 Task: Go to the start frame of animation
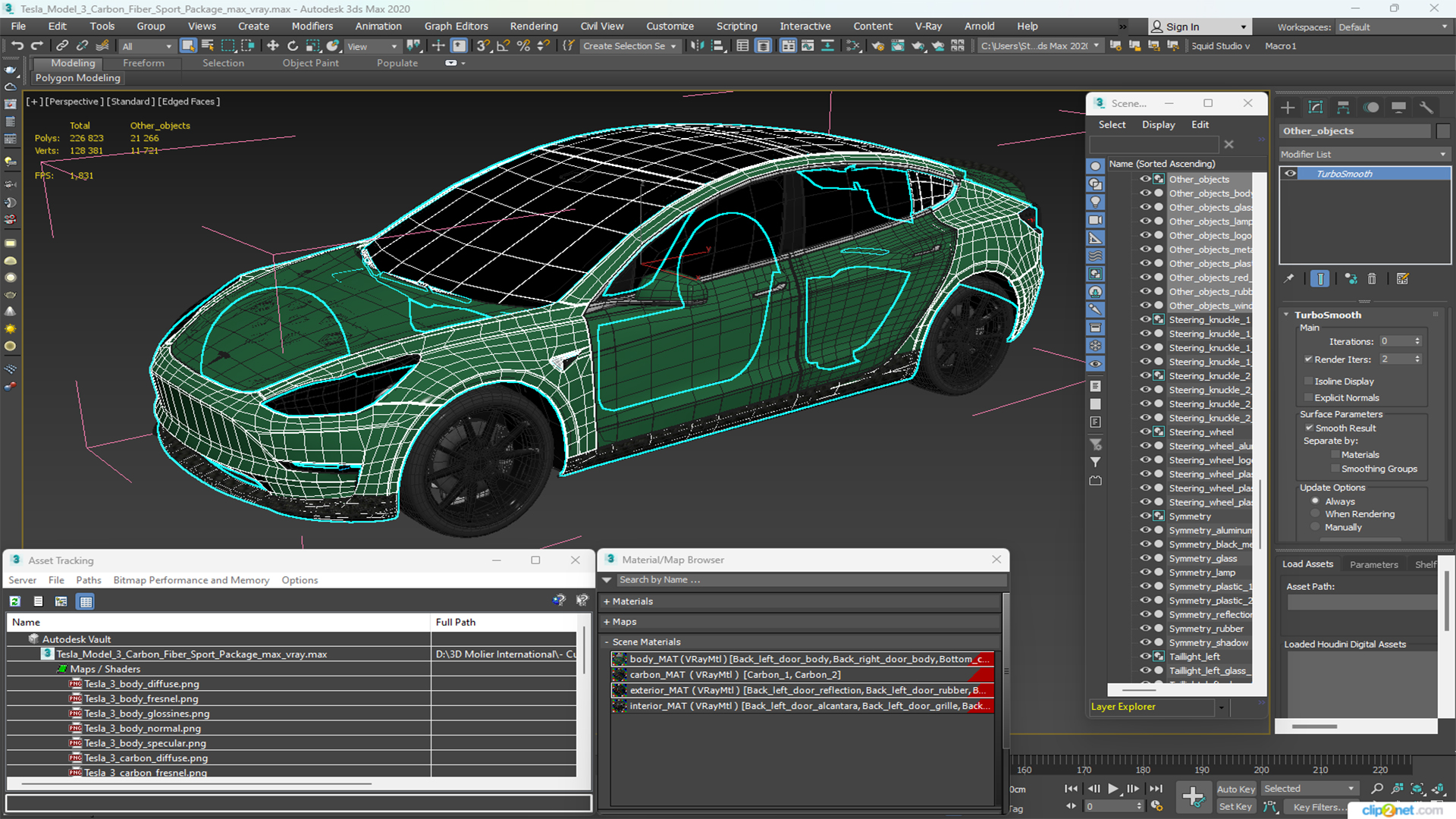(1071, 789)
